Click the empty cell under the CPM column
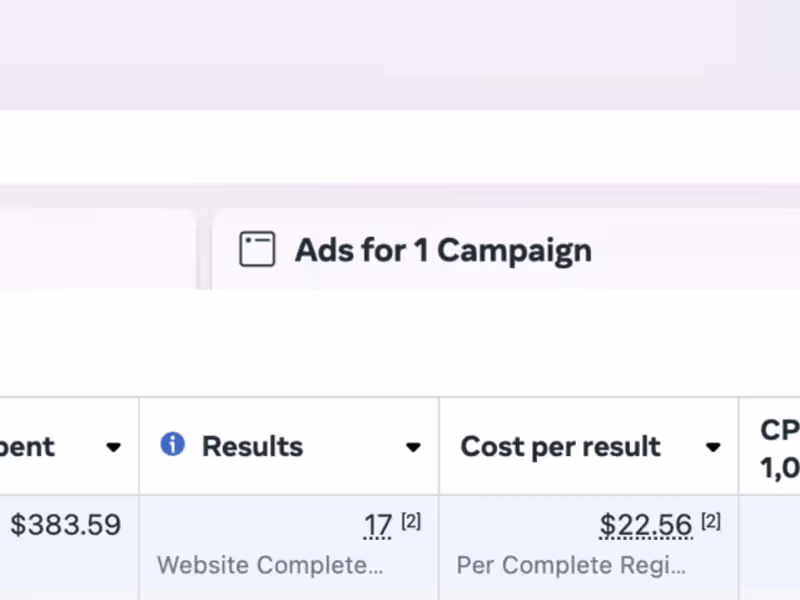 770,545
